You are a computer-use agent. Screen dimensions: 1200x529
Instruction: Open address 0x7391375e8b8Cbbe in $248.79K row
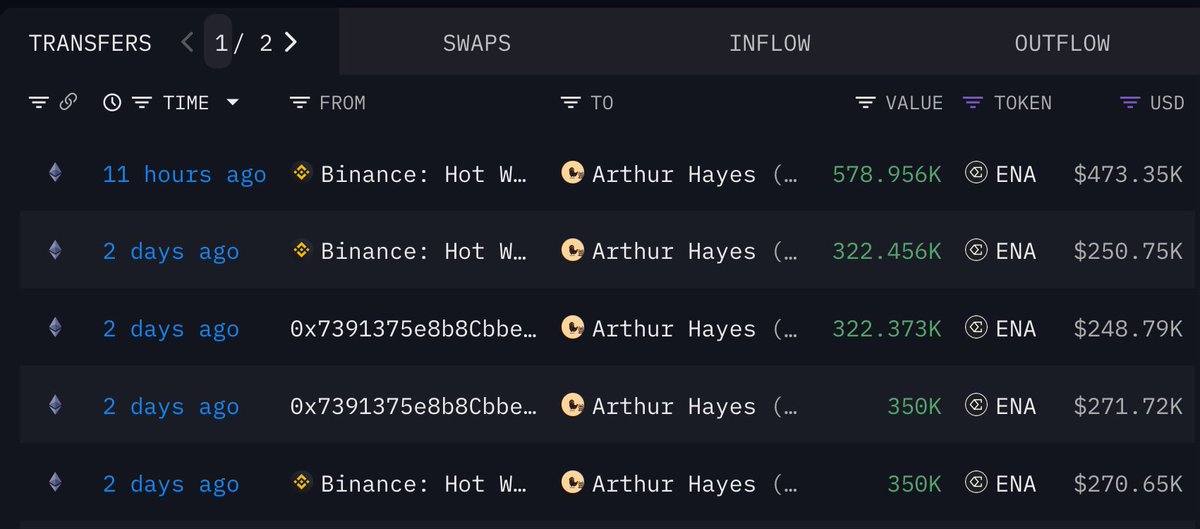tap(414, 329)
